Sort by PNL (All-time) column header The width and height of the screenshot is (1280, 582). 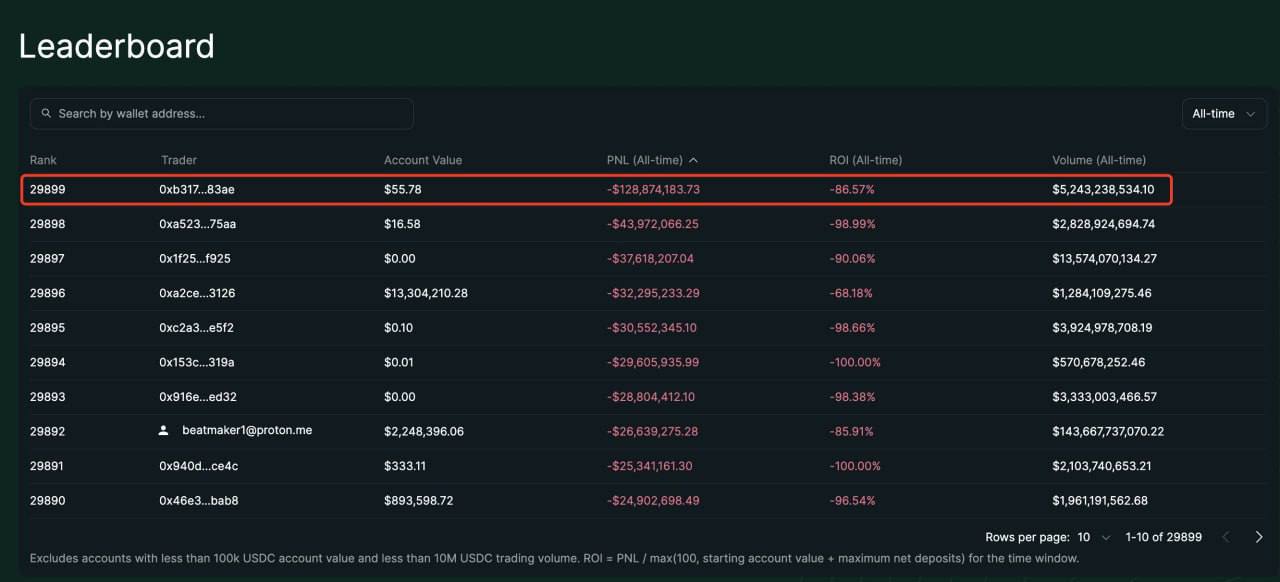(x=644, y=160)
